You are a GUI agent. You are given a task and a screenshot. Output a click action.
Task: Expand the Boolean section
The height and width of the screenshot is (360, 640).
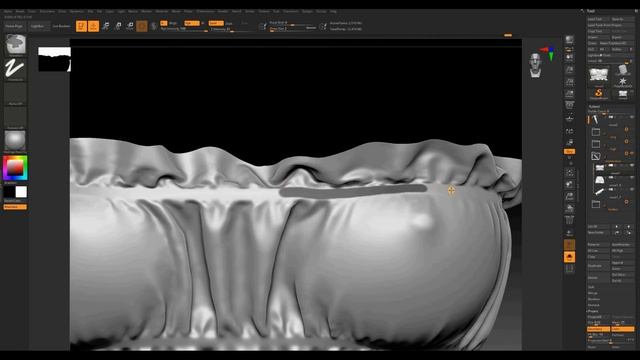(594, 299)
